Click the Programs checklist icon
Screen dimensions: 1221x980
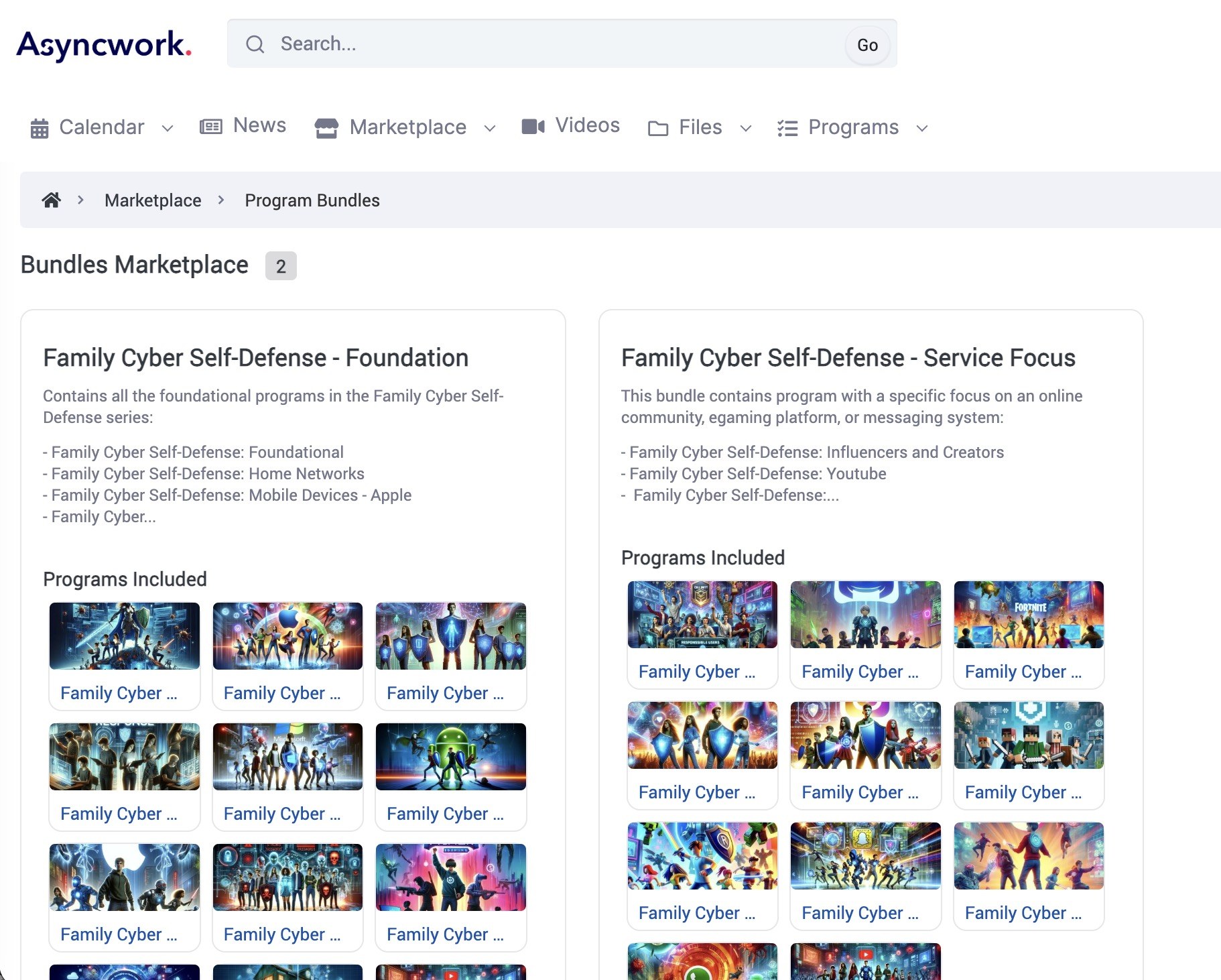click(787, 128)
